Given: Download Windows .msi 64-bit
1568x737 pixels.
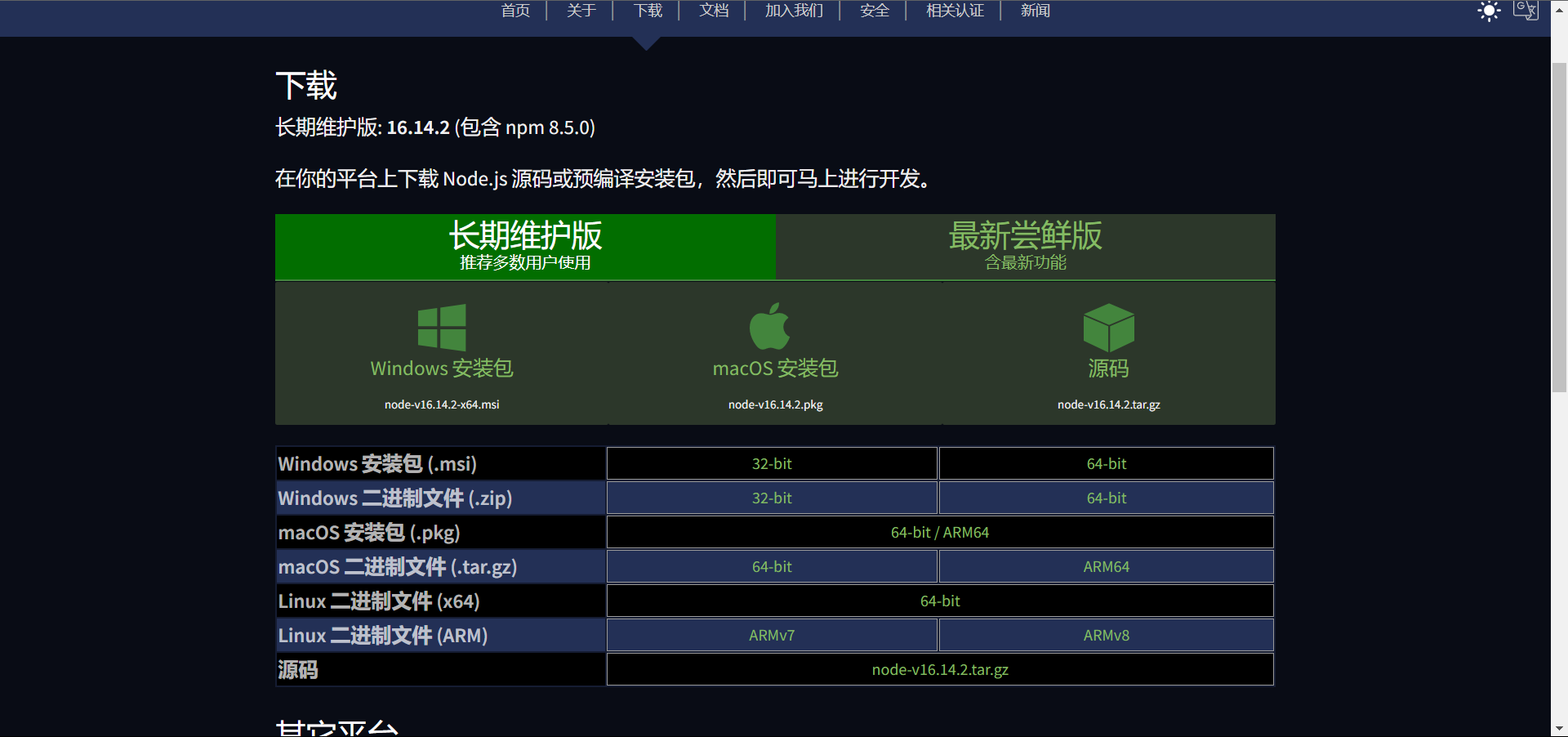Looking at the screenshot, I should [x=1107, y=463].
